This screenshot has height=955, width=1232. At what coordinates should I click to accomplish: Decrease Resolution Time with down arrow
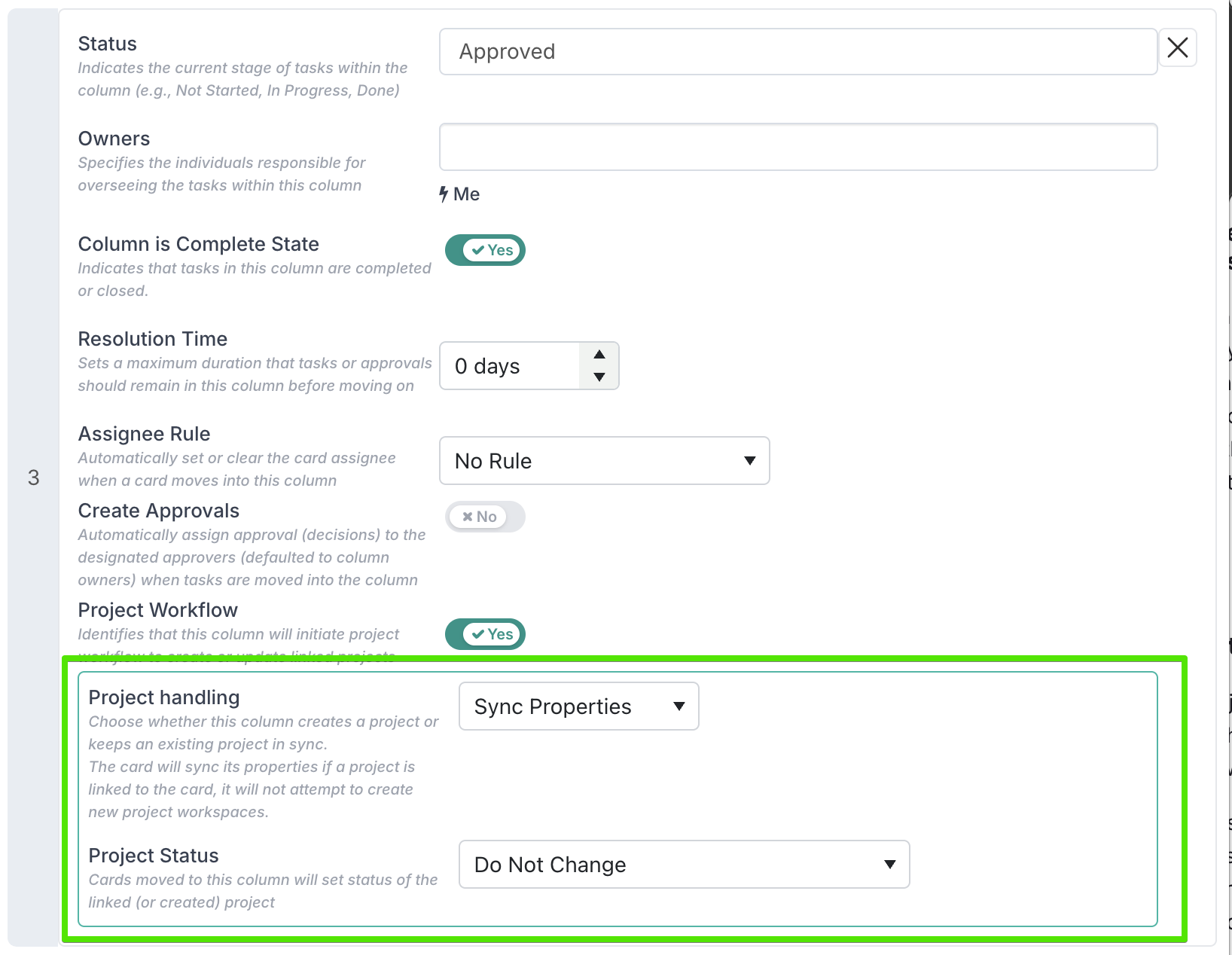pyautogui.click(x=599, y=377)
